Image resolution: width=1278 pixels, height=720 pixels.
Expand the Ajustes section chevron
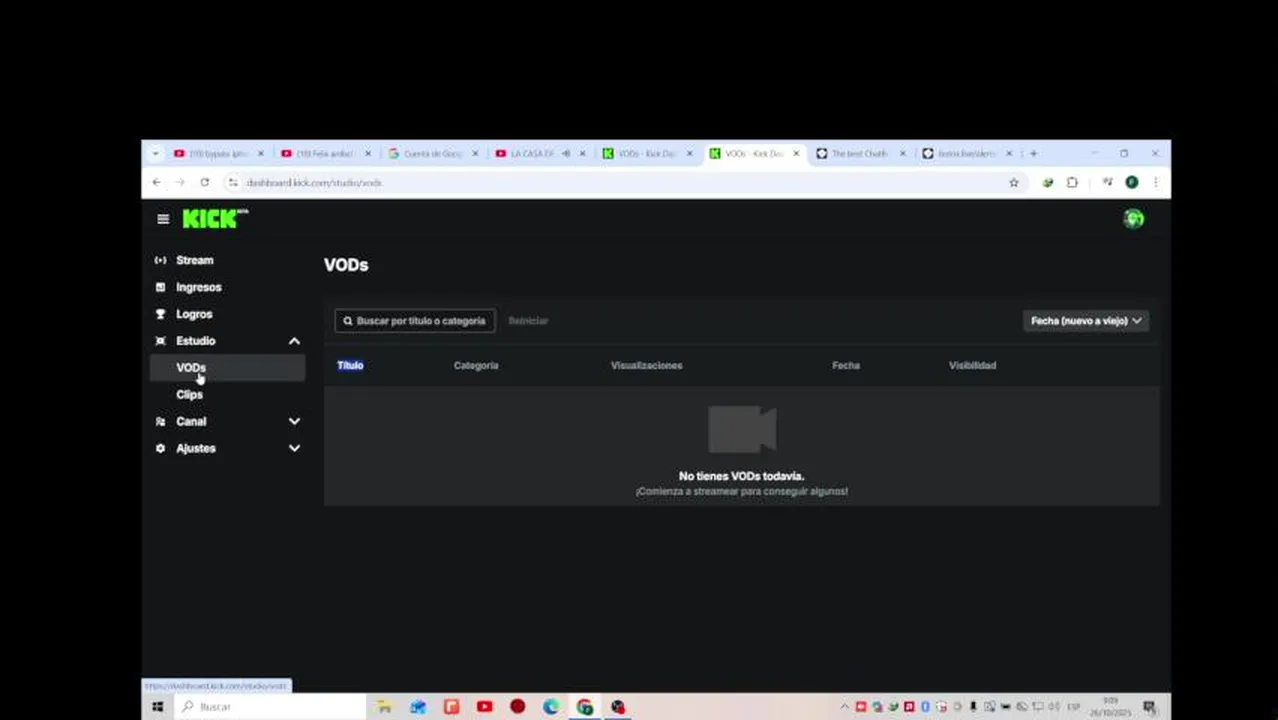pos(294,449)
